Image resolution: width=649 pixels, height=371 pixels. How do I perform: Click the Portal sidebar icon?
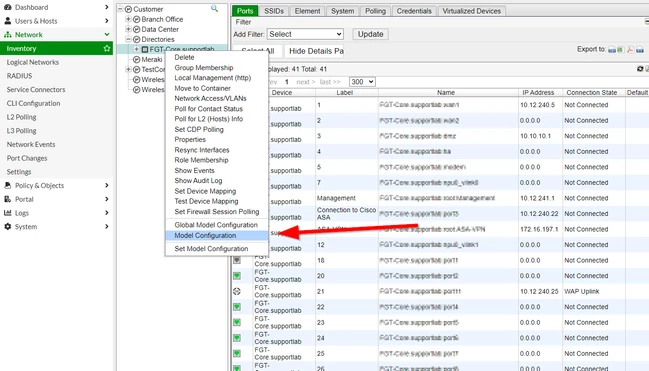pyautogui.click(x=7, y=199)
